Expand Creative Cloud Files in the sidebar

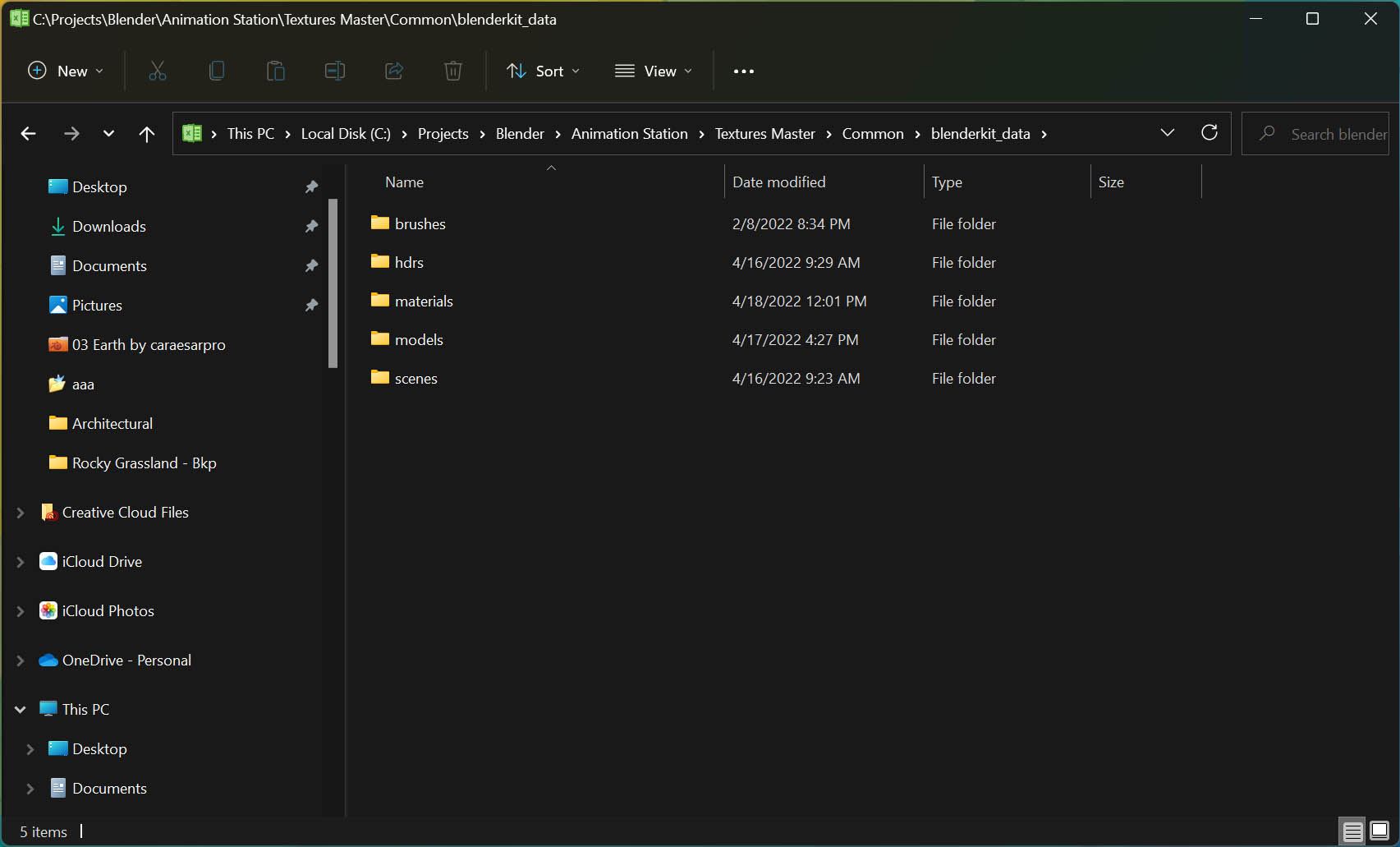tap(20, 512)
